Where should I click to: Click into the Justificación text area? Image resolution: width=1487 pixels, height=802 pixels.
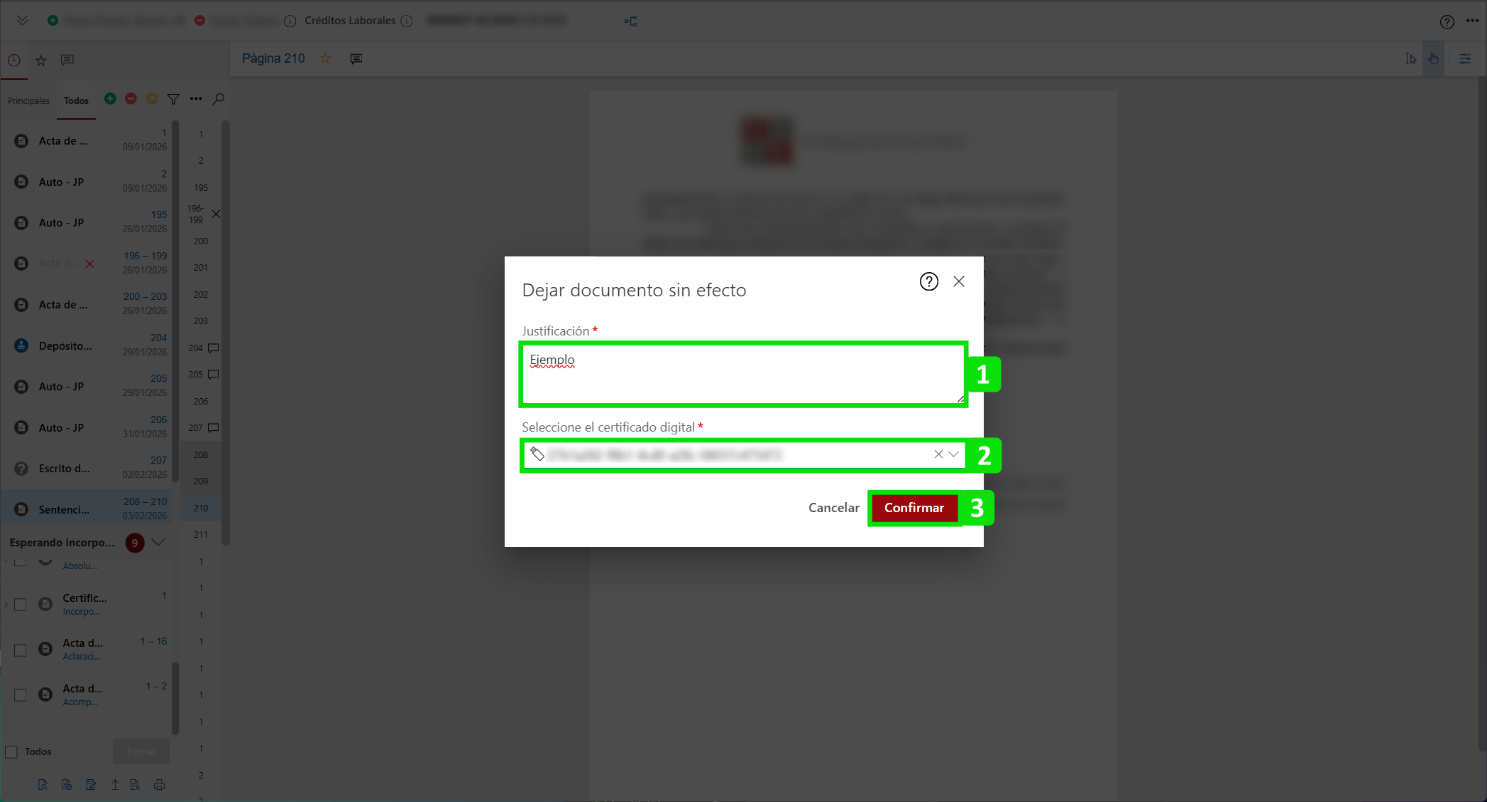[742, 375]
